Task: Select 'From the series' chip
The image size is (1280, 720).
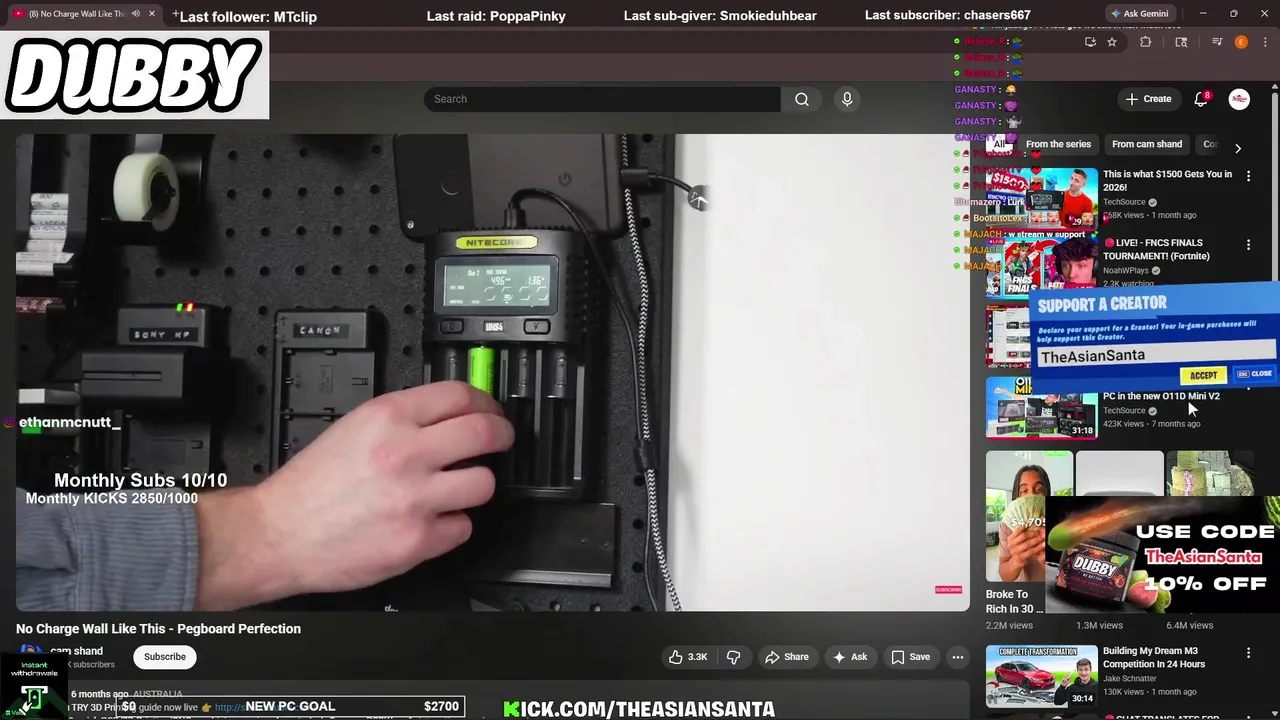Action: point(1058,144)
